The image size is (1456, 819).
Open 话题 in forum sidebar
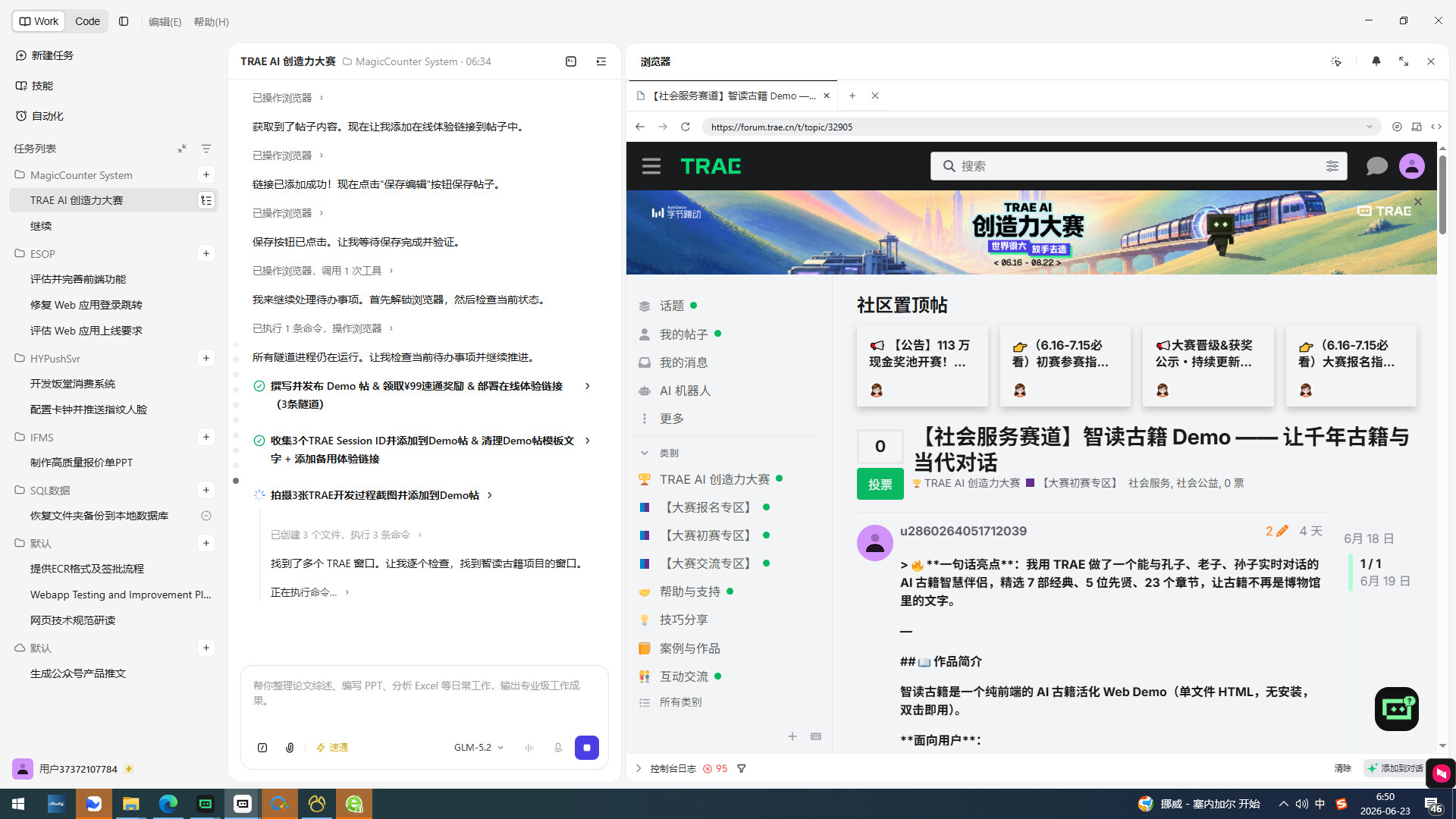coord(672,306)
